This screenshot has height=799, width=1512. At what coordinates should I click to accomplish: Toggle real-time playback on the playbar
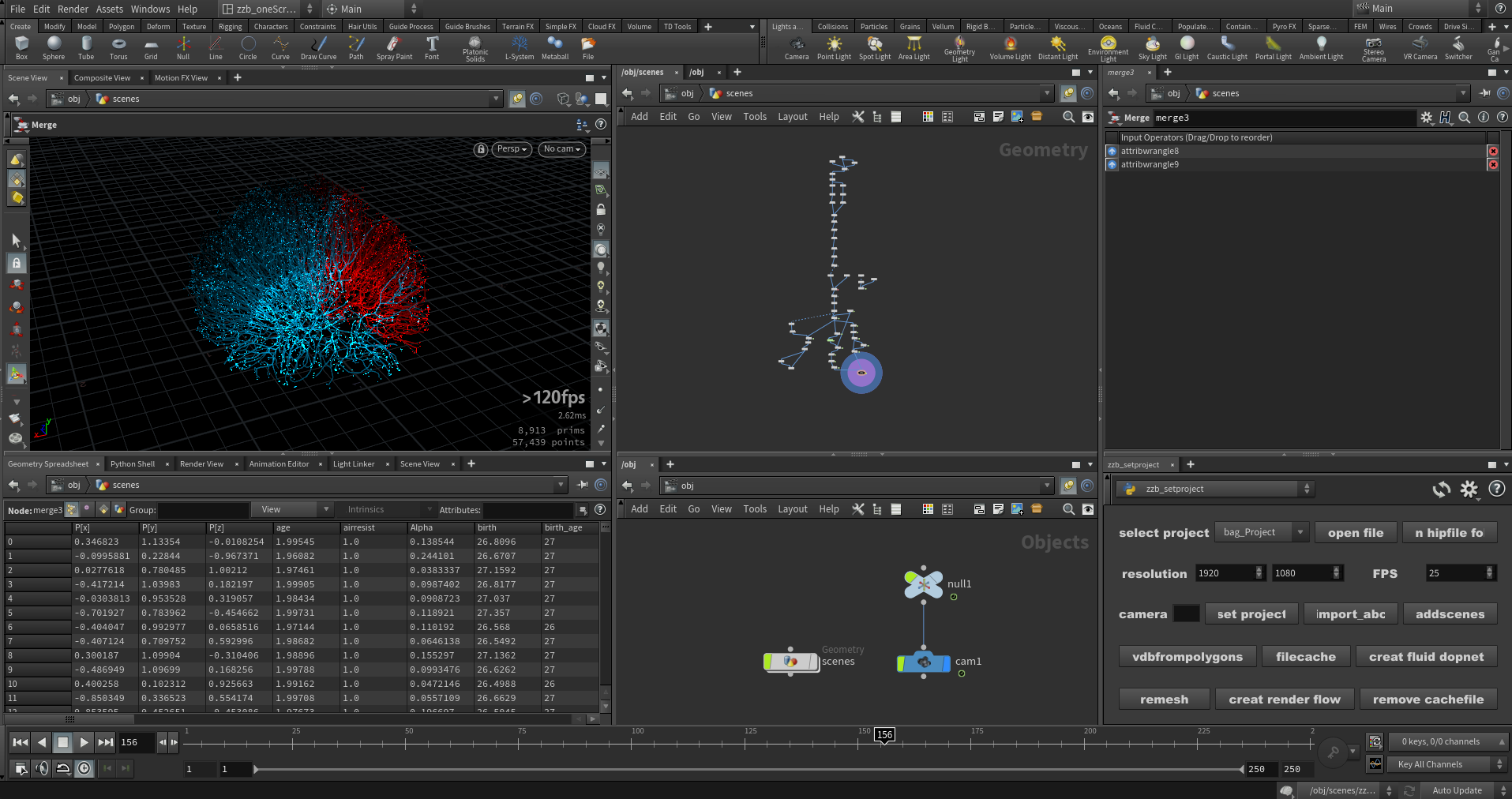(x=84, y=768)
